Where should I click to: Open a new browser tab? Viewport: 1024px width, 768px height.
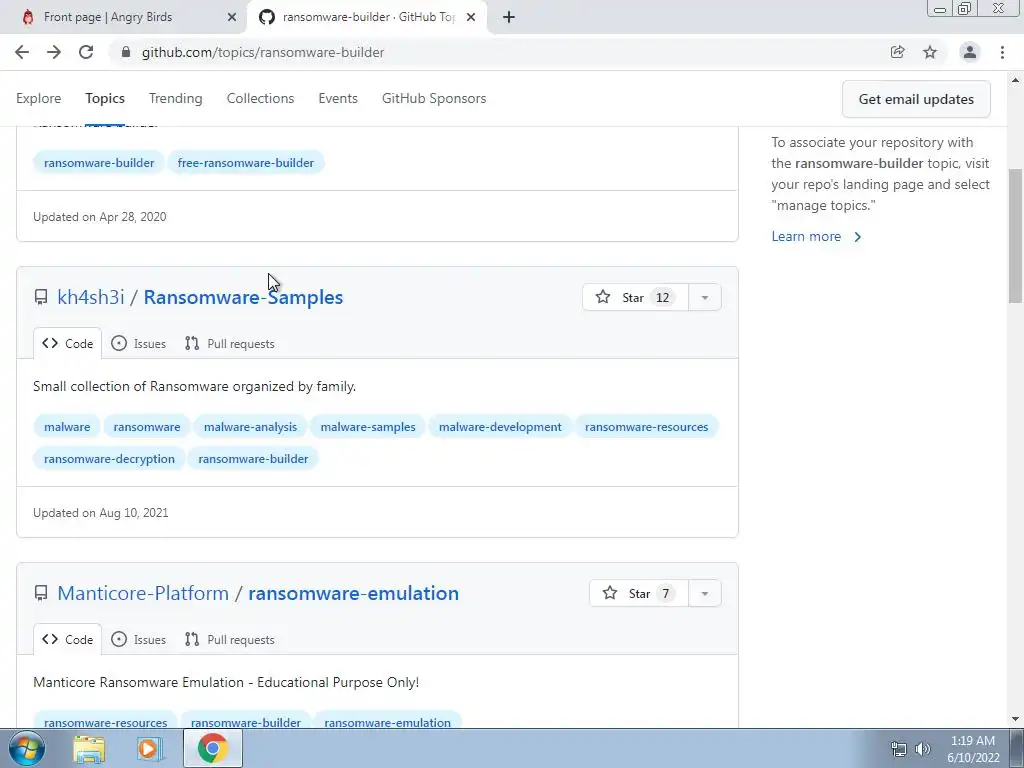pyautogui.click(x=509, y=17)
